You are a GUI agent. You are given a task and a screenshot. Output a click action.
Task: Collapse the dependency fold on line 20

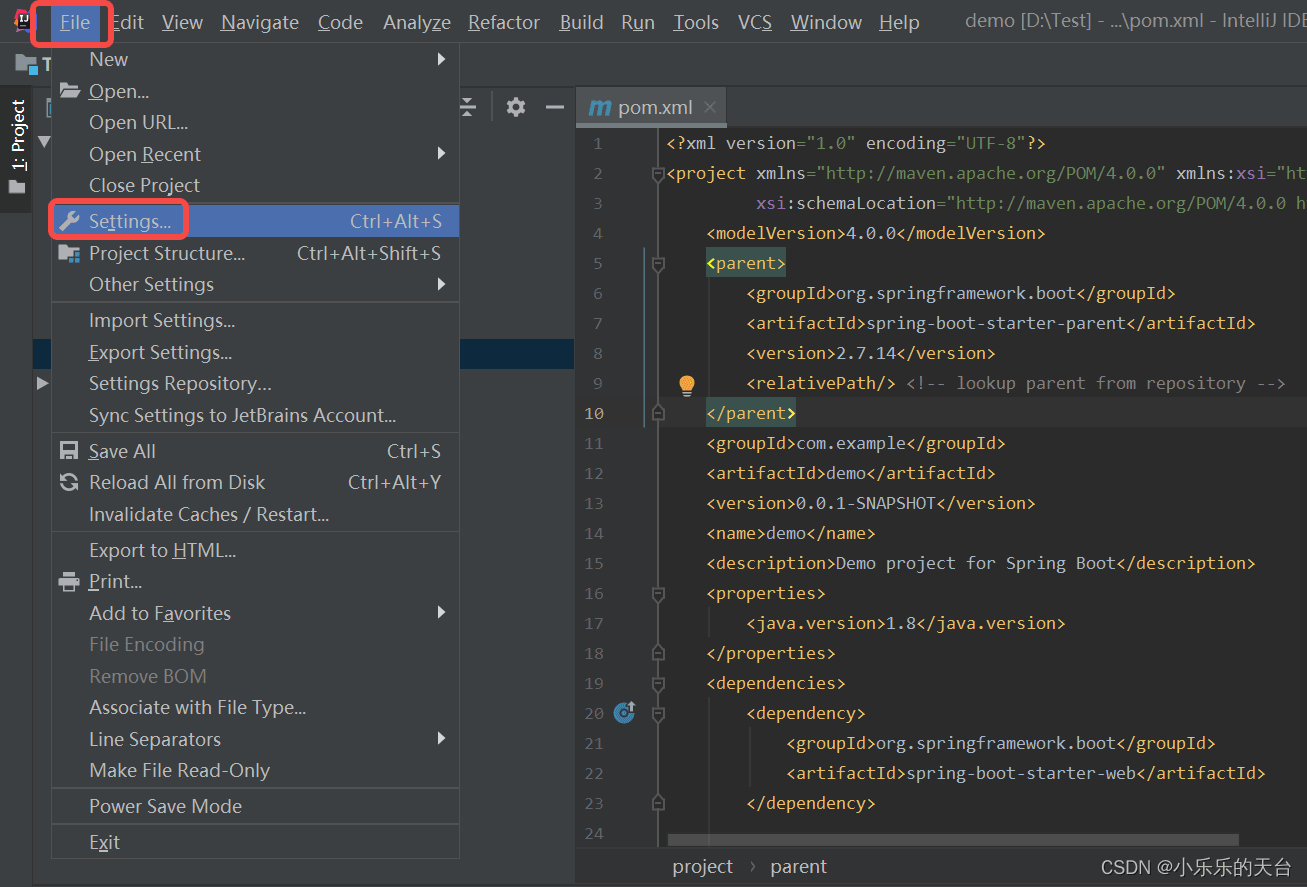point(658,714)
